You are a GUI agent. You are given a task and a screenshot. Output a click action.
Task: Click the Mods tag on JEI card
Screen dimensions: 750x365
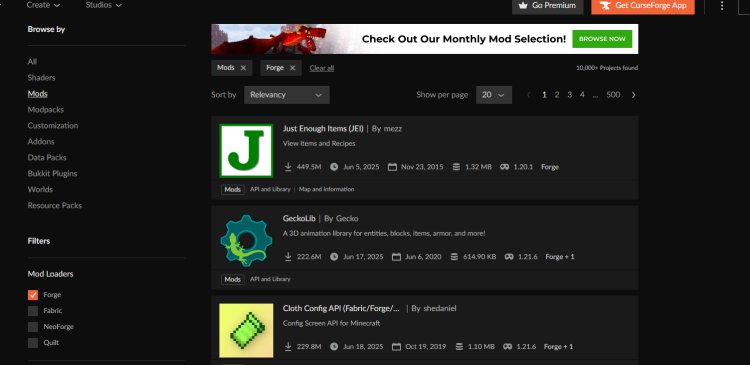click(x=232, y=189)
